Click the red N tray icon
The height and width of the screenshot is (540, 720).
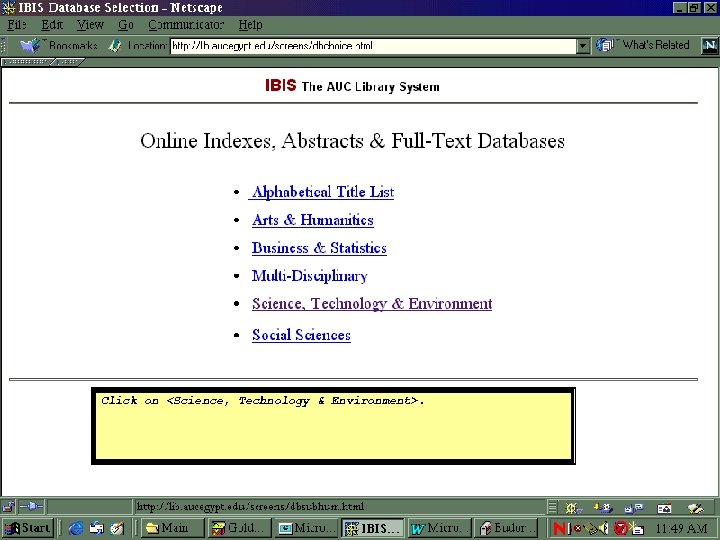click(559, 529)
